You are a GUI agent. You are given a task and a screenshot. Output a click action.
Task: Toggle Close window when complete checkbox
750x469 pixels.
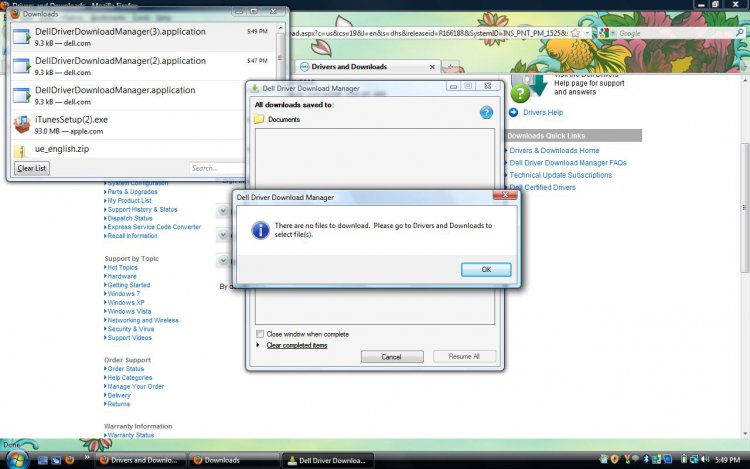point(260,334)
